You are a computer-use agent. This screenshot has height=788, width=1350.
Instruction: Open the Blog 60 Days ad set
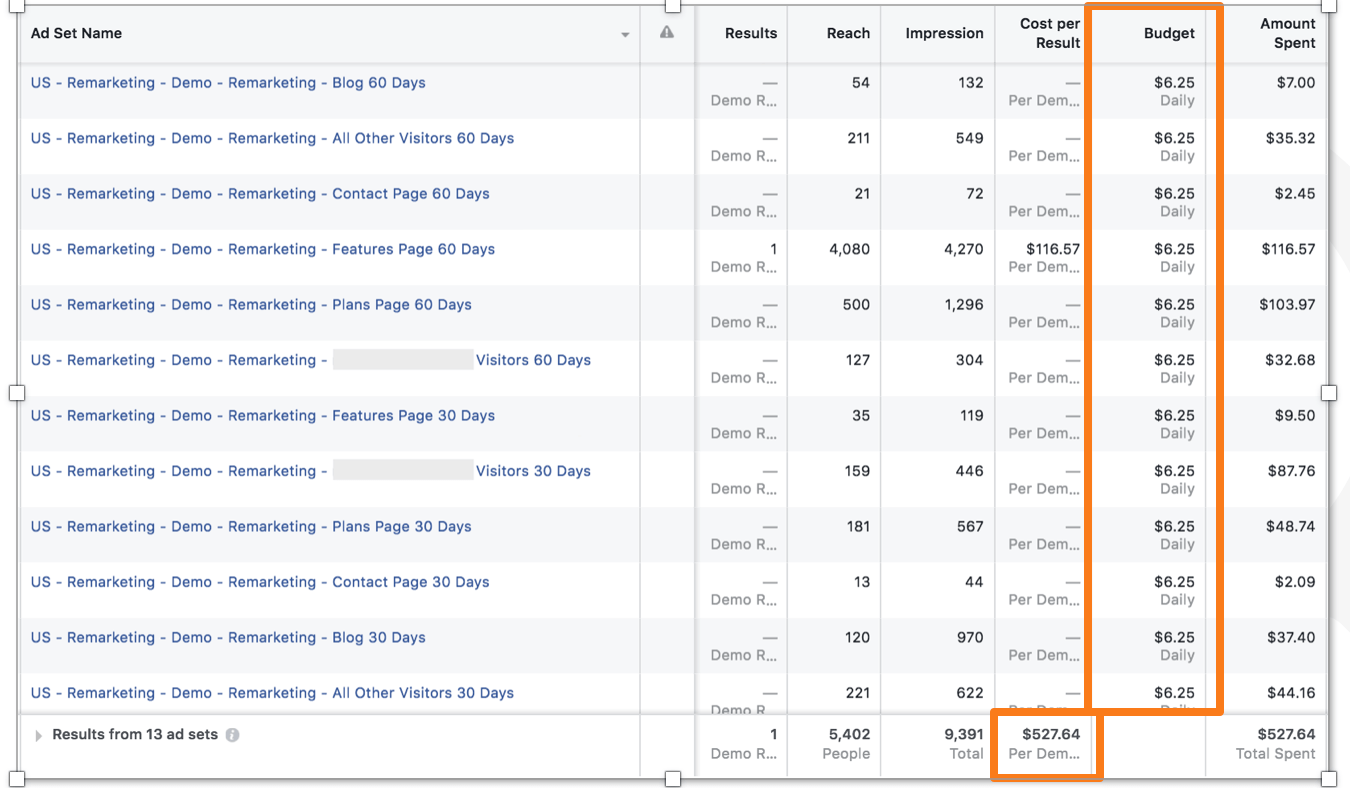pyautogui.click(x=228, y=83)
